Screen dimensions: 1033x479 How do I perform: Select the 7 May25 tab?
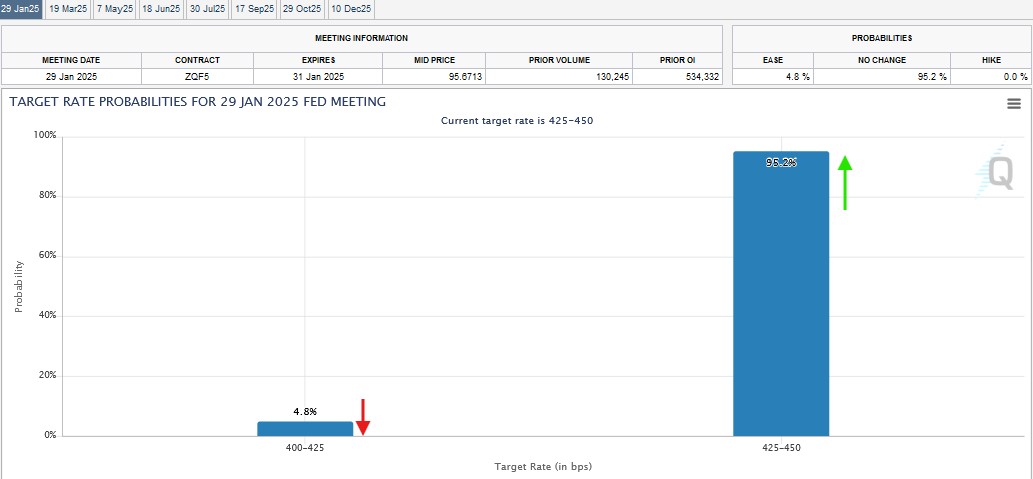(114, 8)
